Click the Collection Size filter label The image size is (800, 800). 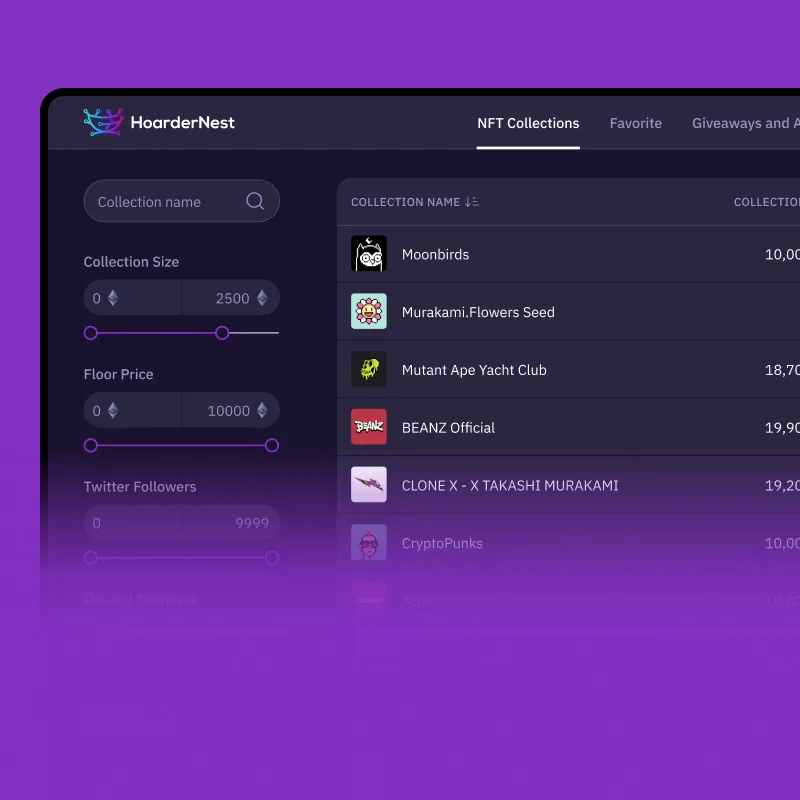click(x=131, y=262)
